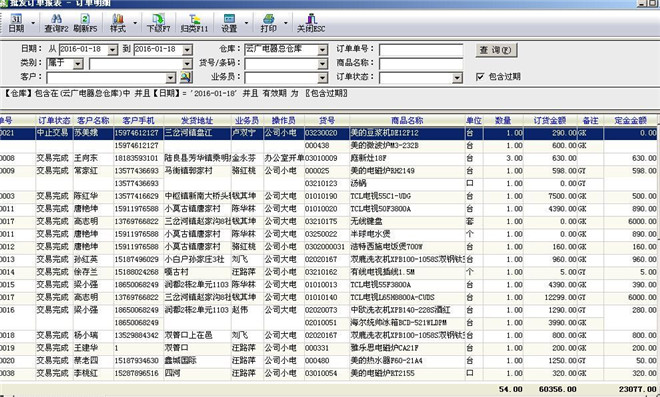This screenshot has height=397, width=660.
Task: Select product cell 雅乐思电磁炉CA21F
Action: (407, 348)
